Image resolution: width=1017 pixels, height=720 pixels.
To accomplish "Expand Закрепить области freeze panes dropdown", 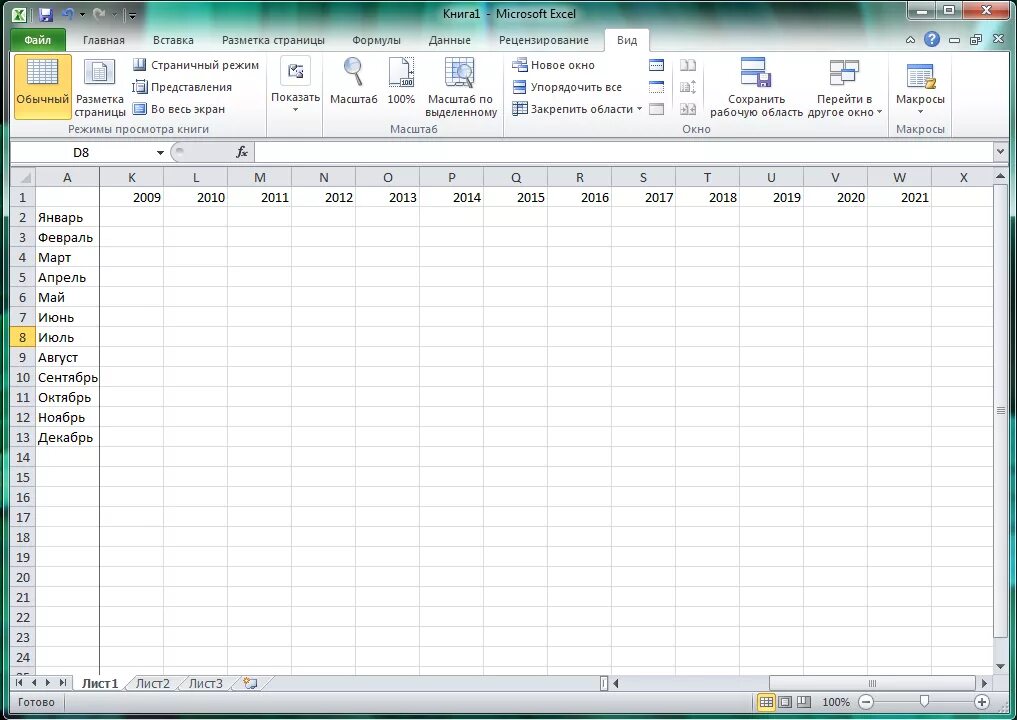I will (577, 109).
